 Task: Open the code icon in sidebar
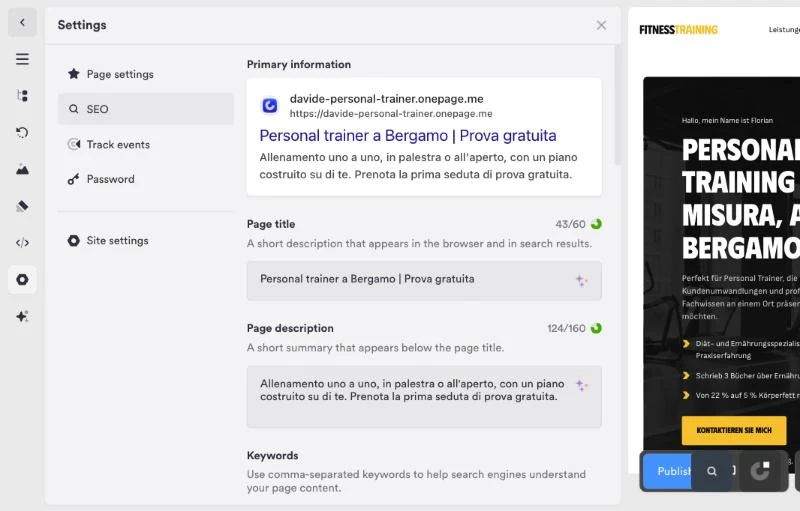coord(22,243)
